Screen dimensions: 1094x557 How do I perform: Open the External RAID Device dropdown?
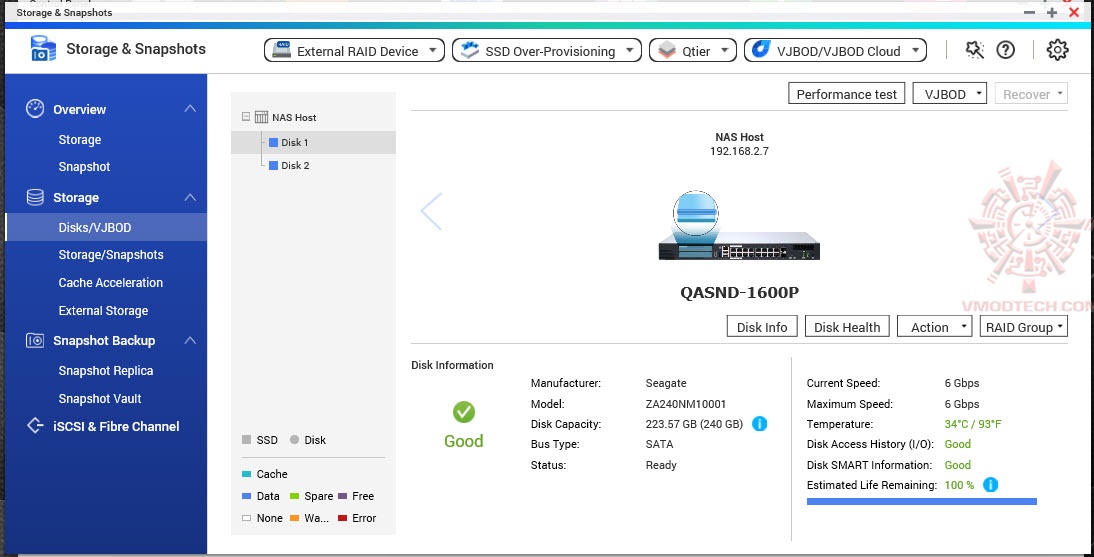coord(354,50)
